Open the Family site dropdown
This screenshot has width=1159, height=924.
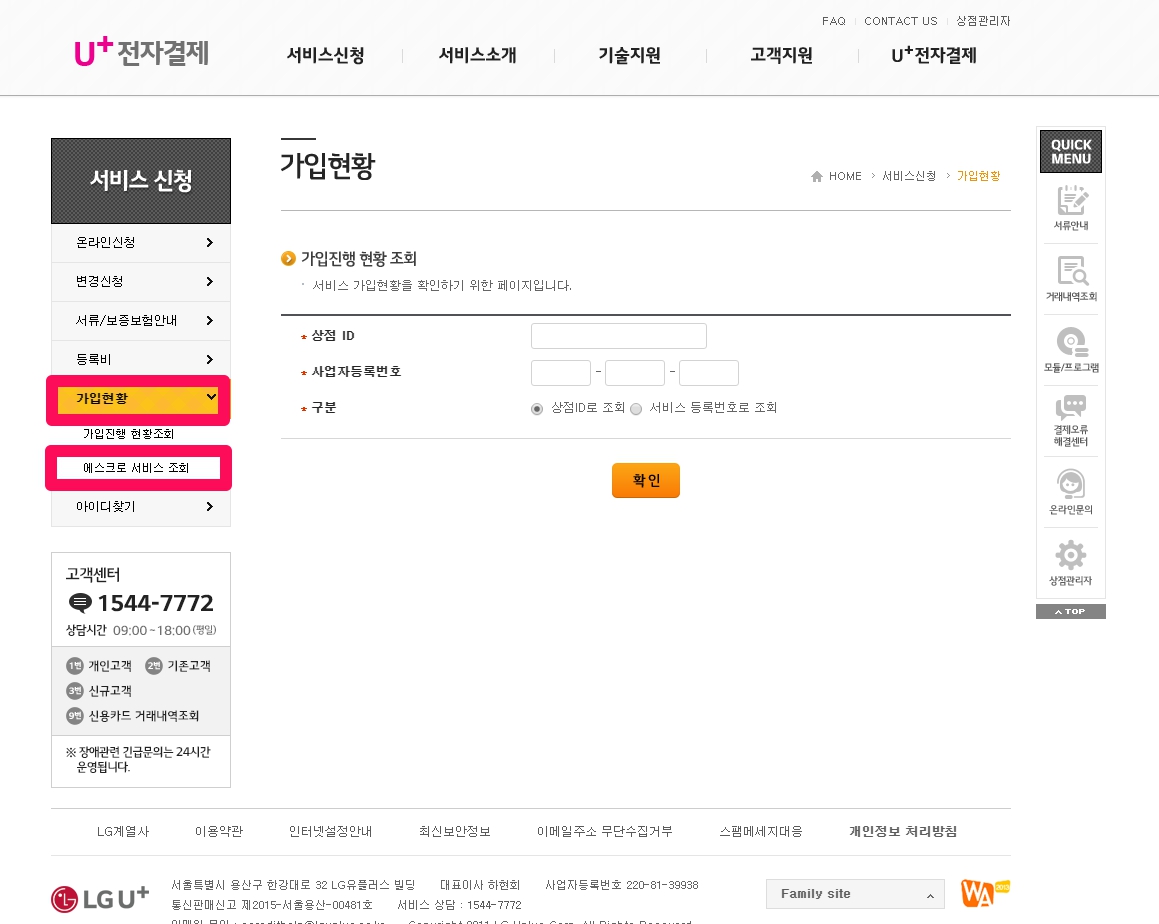pos(855,894)
